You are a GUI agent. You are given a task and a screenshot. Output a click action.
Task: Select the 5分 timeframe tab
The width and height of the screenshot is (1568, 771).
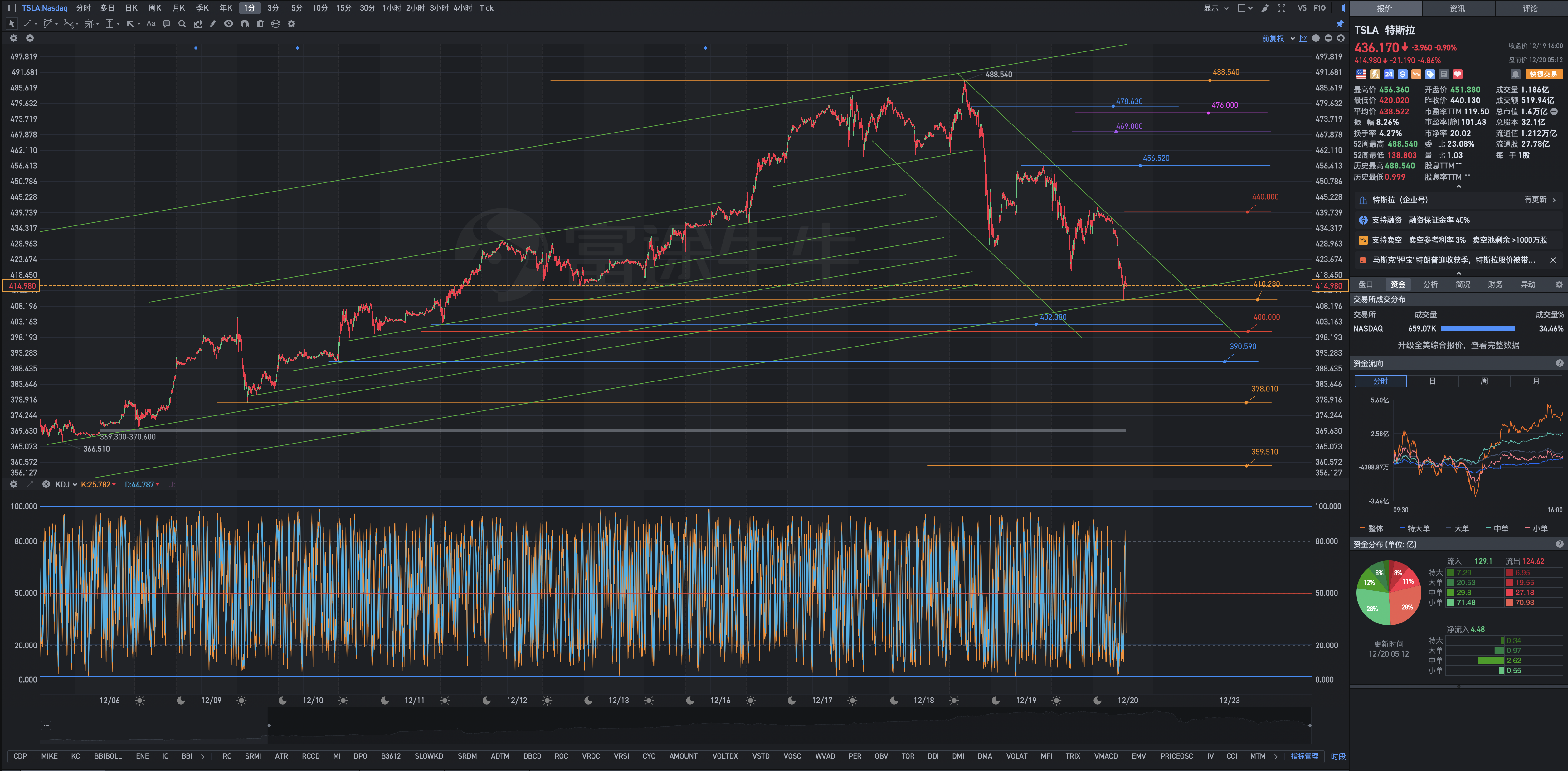(x=296, y=8)
